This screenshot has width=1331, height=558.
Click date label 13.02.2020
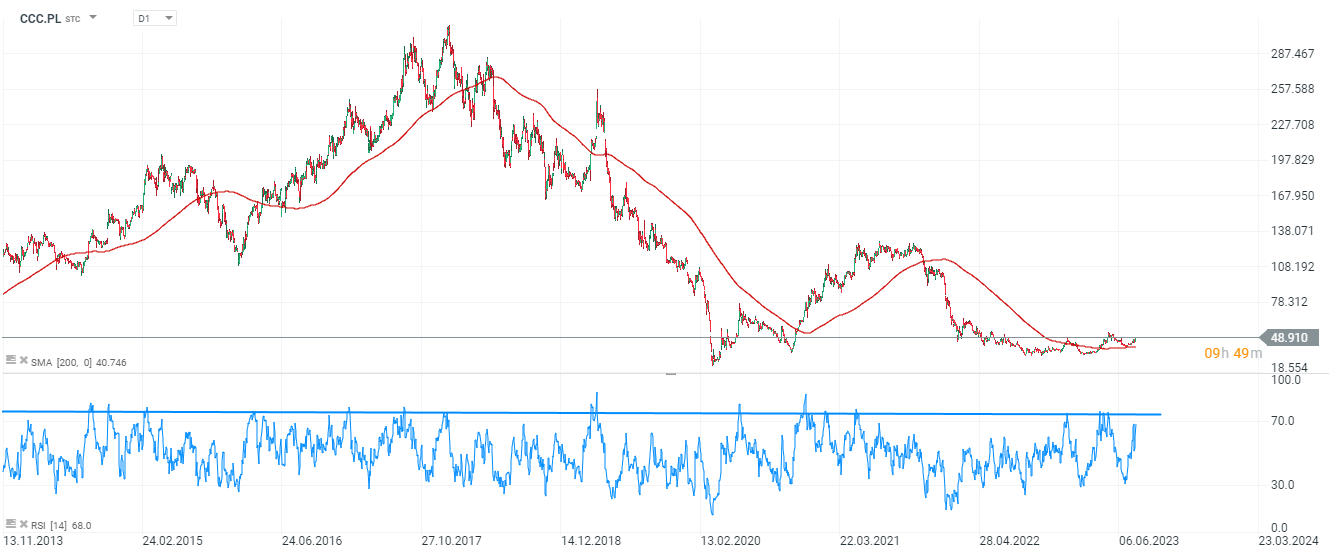click(x=731, y=541)
